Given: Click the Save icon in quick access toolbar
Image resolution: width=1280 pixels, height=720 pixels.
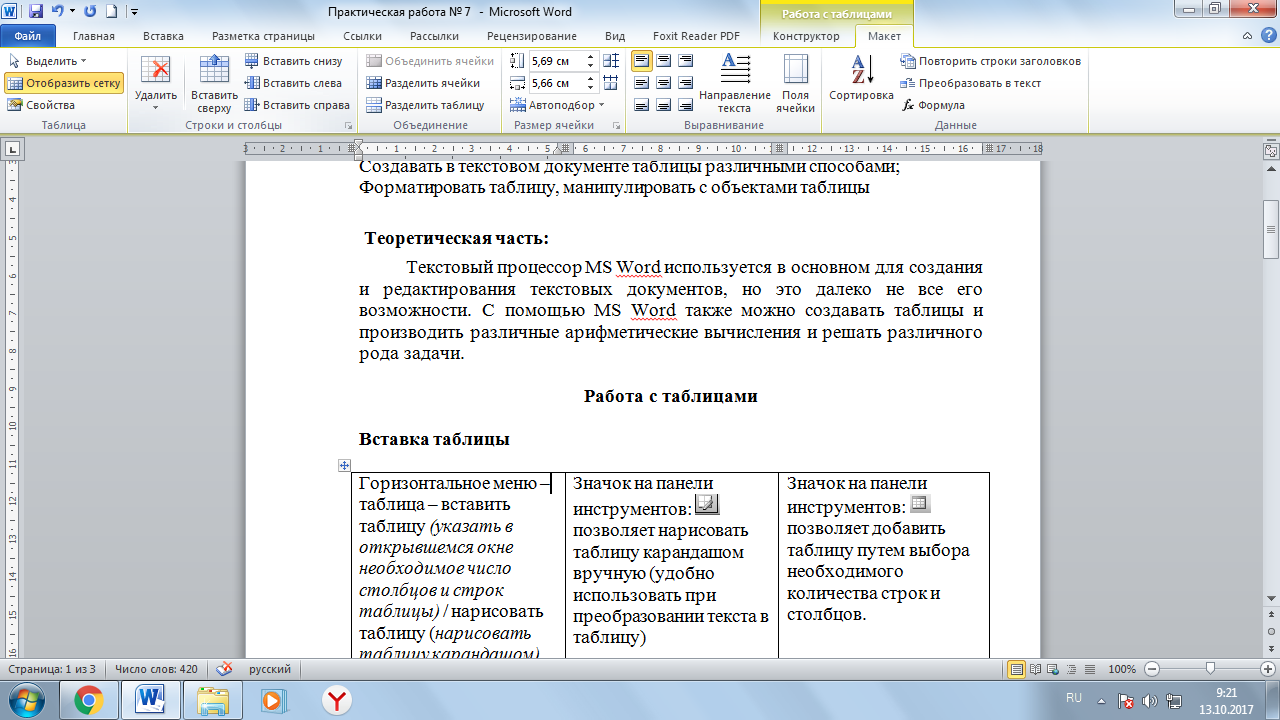Looking at the screenshot, I should pos(36,12).
